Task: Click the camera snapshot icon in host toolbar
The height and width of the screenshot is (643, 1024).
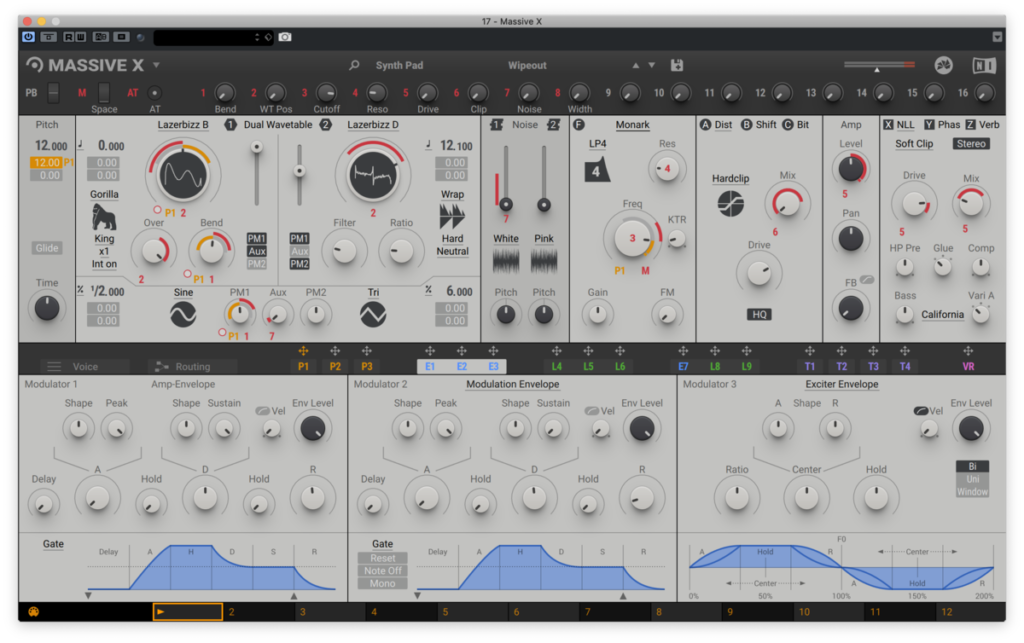Action: pos(285,37)
